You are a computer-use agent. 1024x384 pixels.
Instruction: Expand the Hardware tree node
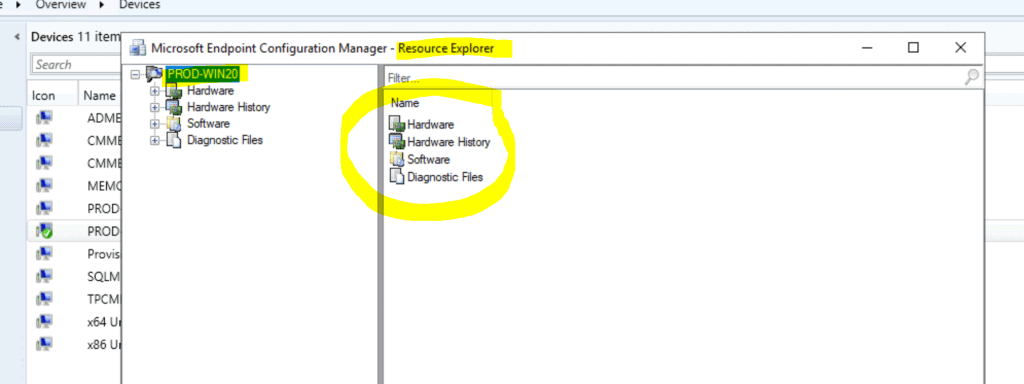[155, 91]
